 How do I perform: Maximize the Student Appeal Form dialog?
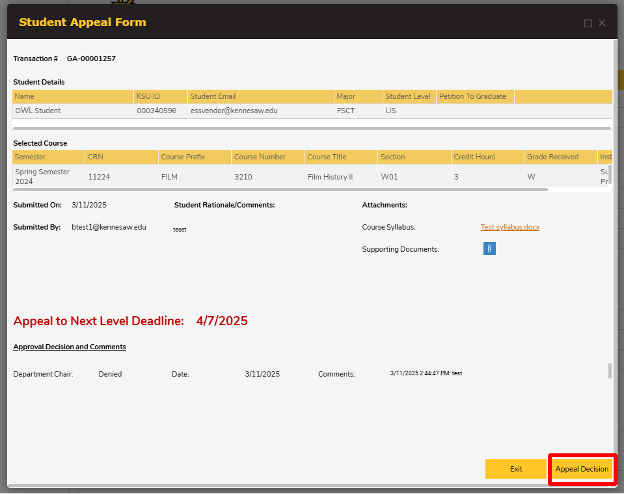[588, 22]
